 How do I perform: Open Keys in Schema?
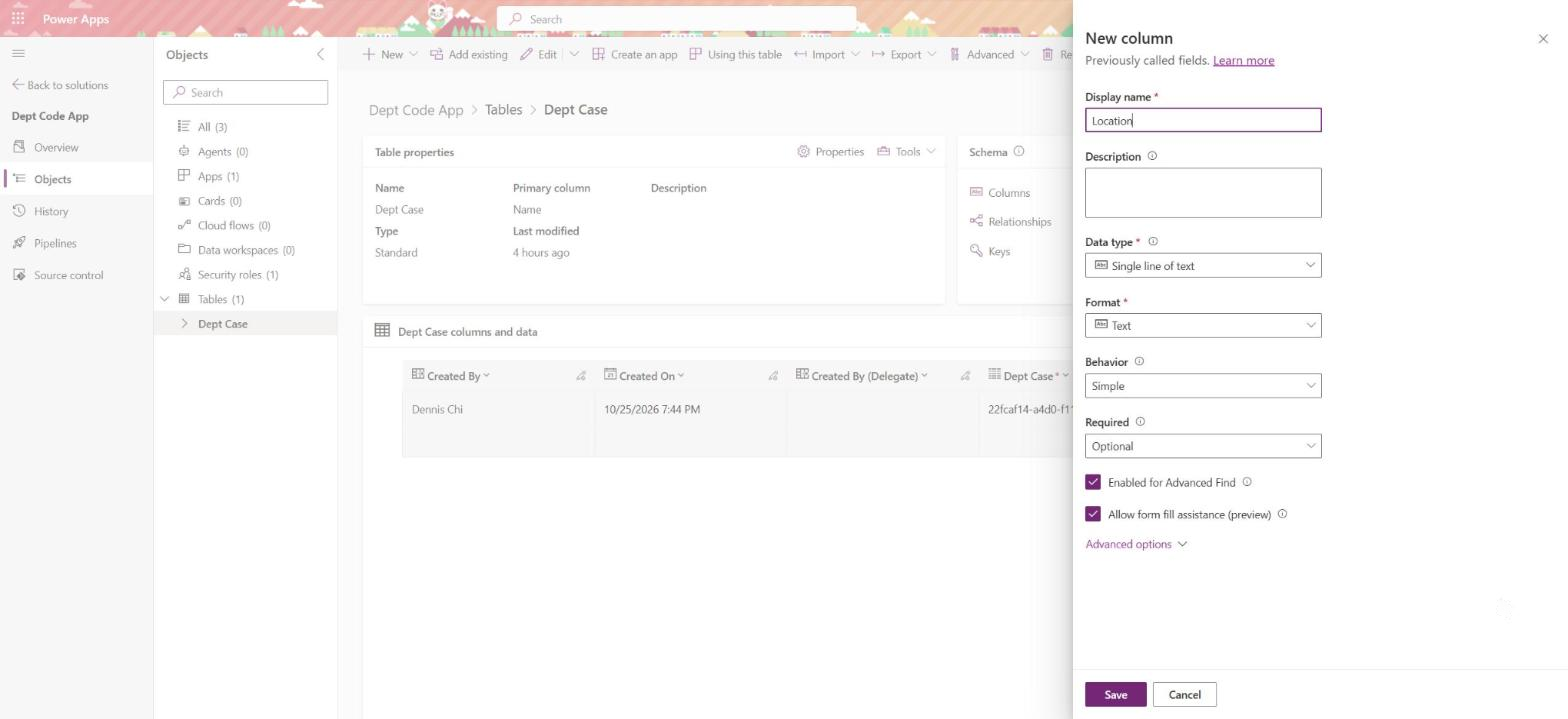point(990,251)
